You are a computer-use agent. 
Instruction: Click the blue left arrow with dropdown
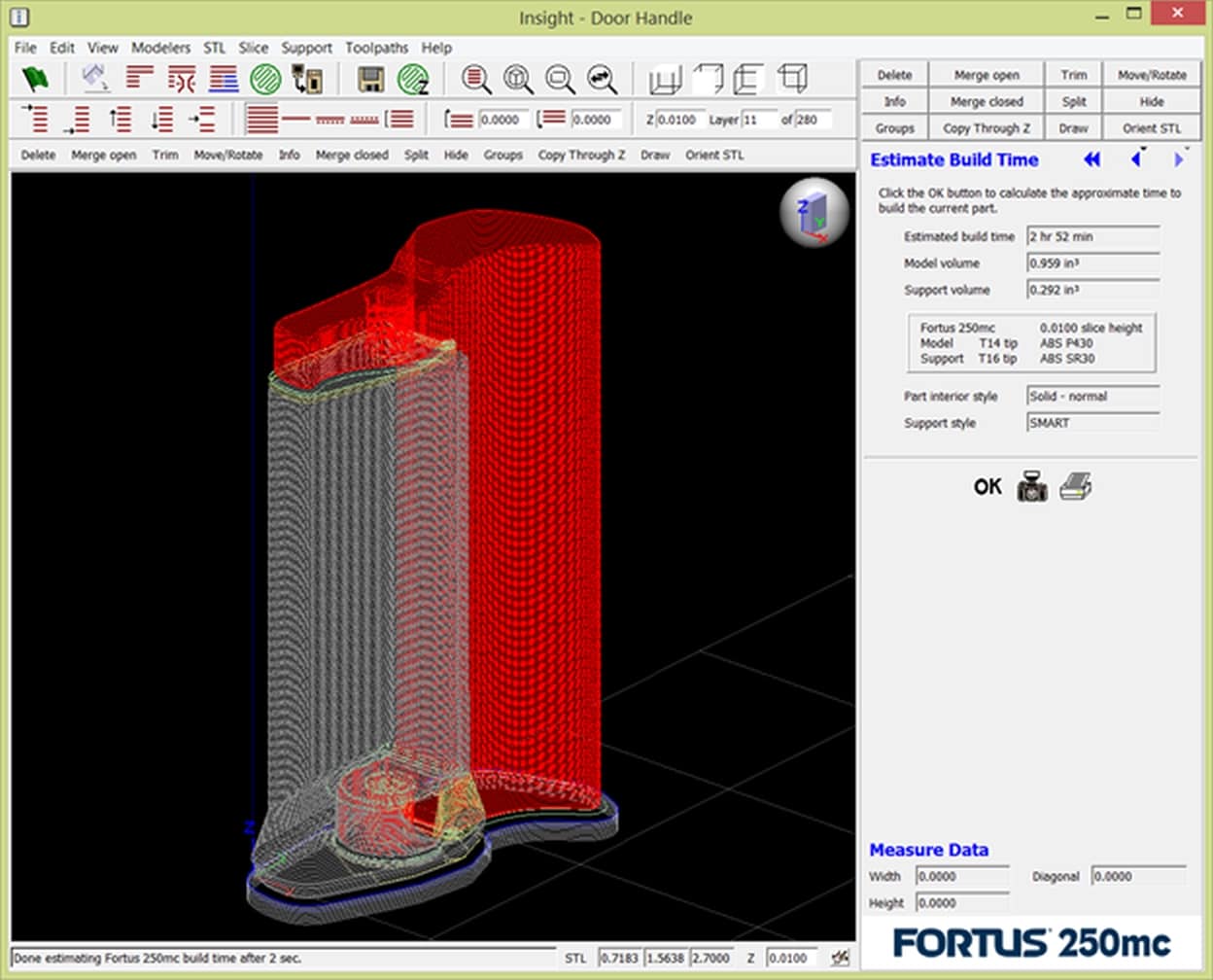[1135, 159]
